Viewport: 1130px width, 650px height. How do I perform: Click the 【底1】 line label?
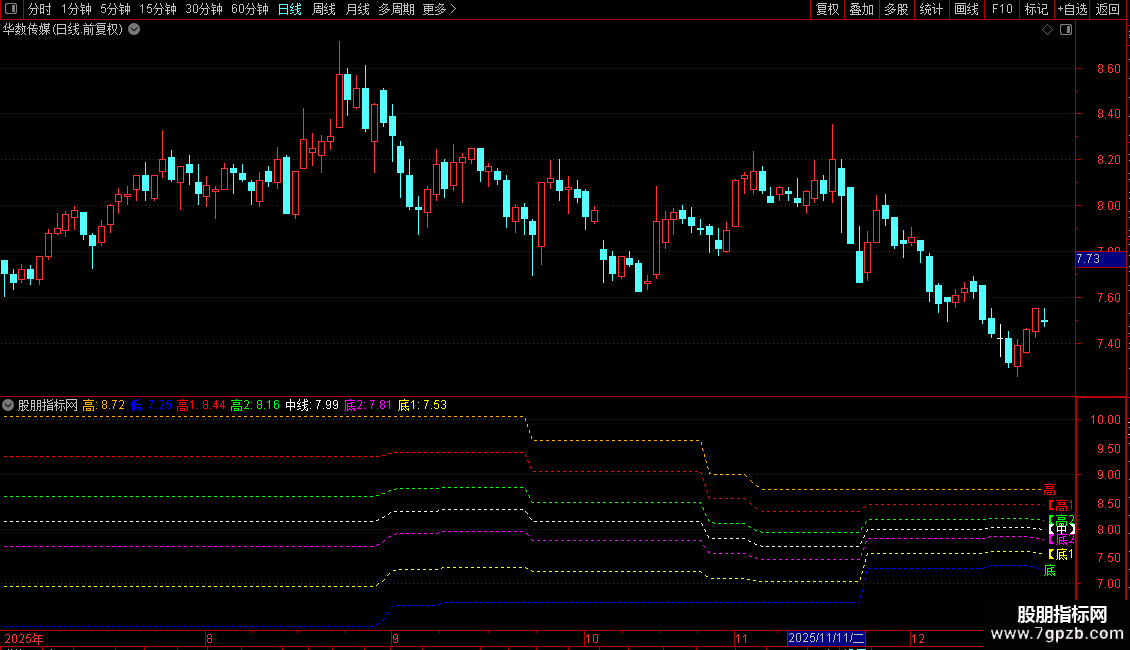(1061, 554)
